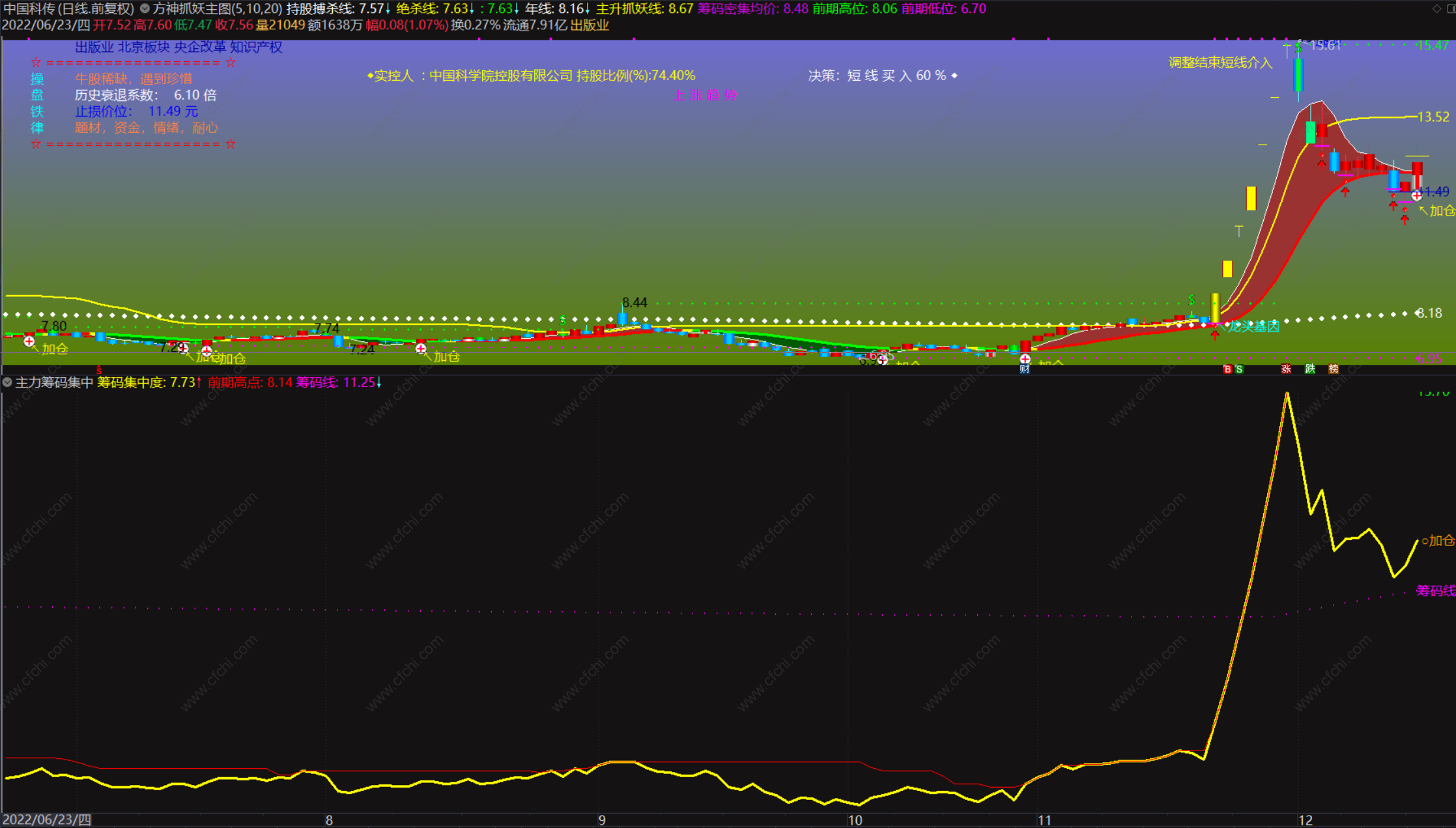Click the 知识产权 concept tag
This screenshot has height=828, width=1456.
(256, 47)
